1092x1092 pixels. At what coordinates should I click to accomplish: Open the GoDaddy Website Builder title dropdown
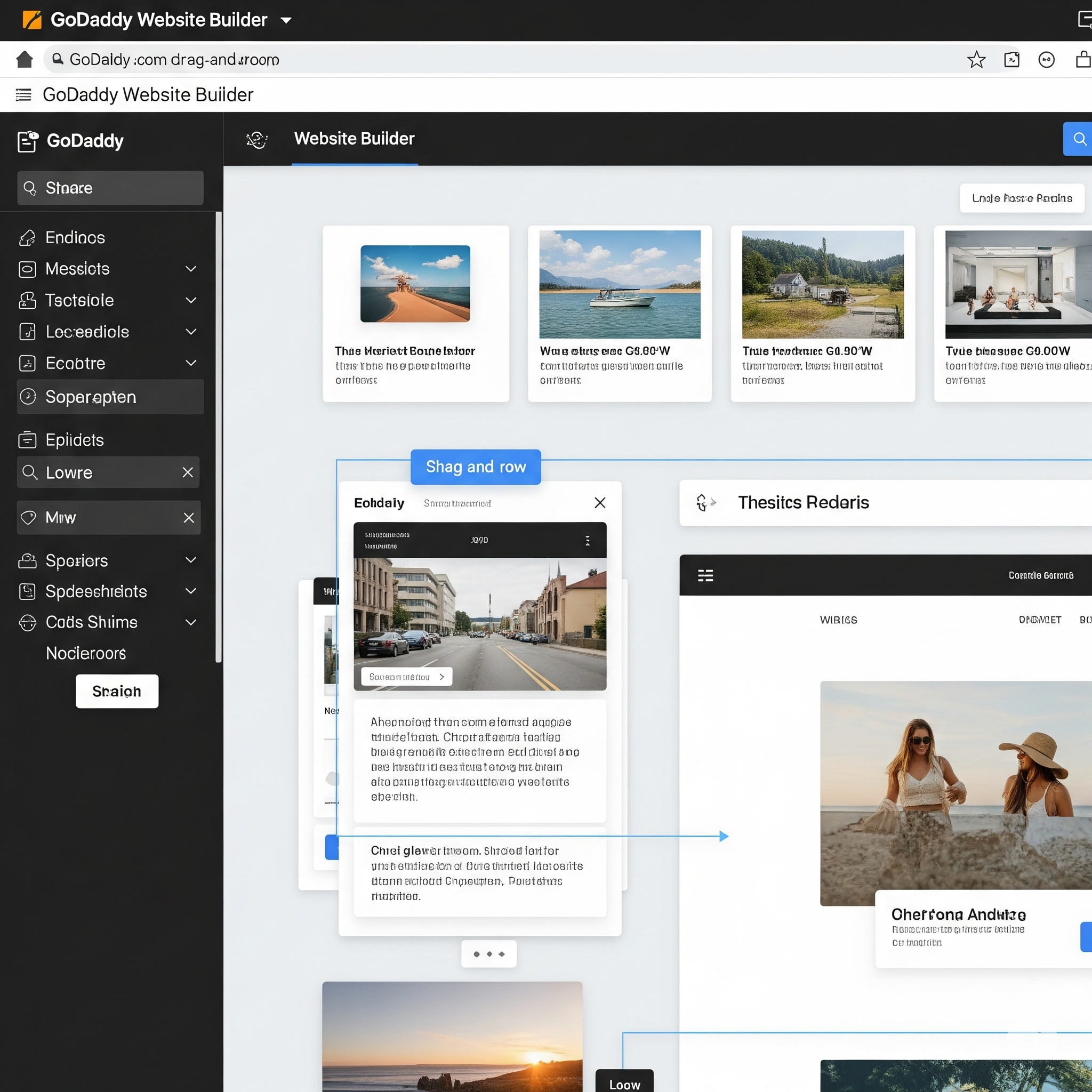(286, 20)
